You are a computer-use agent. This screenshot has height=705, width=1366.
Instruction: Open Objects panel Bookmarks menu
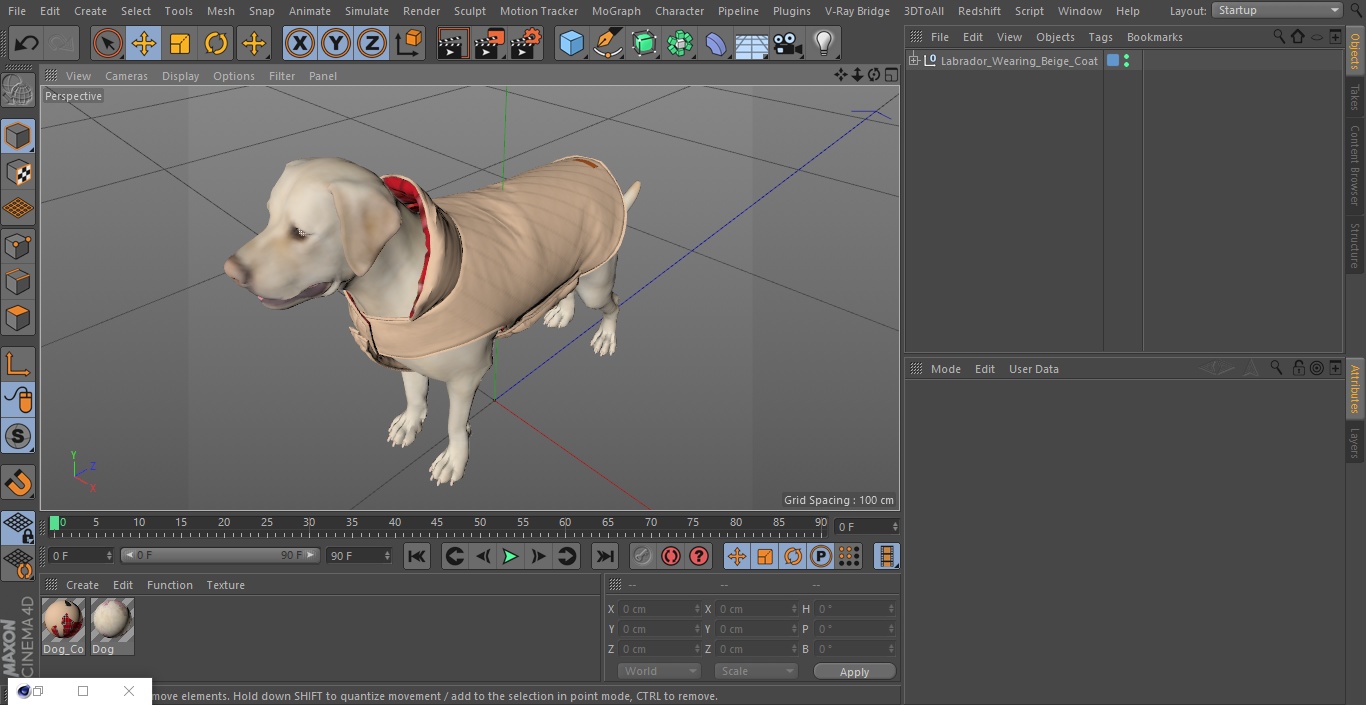(1154, 37)
